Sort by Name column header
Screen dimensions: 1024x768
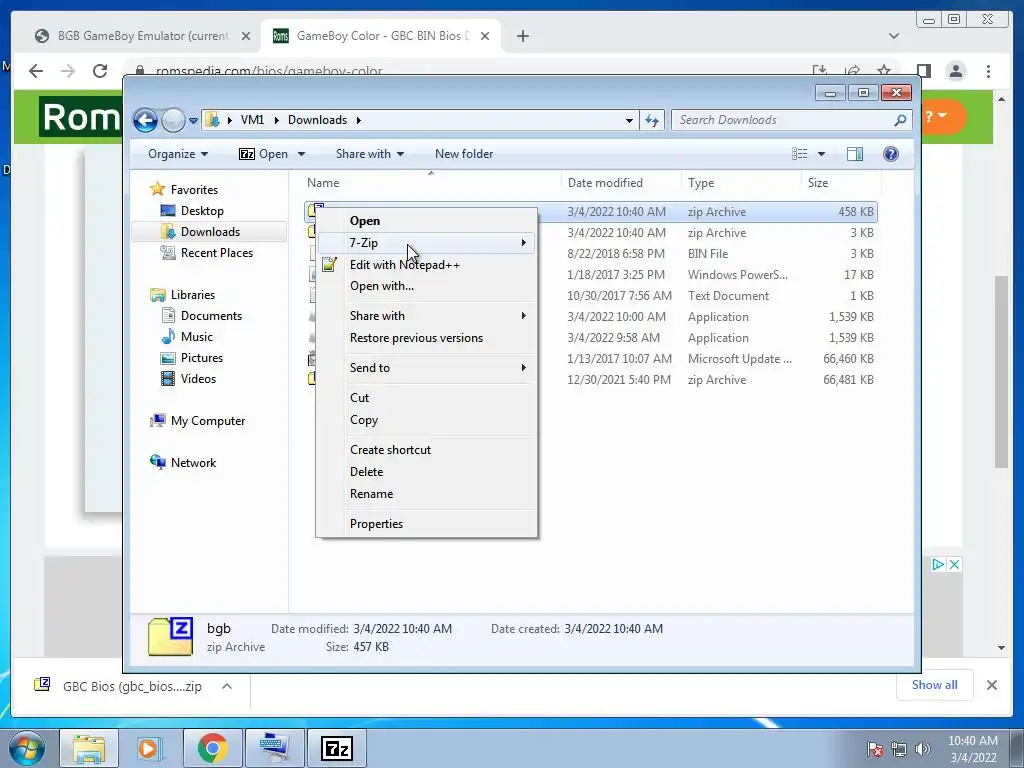coord(431,184)
